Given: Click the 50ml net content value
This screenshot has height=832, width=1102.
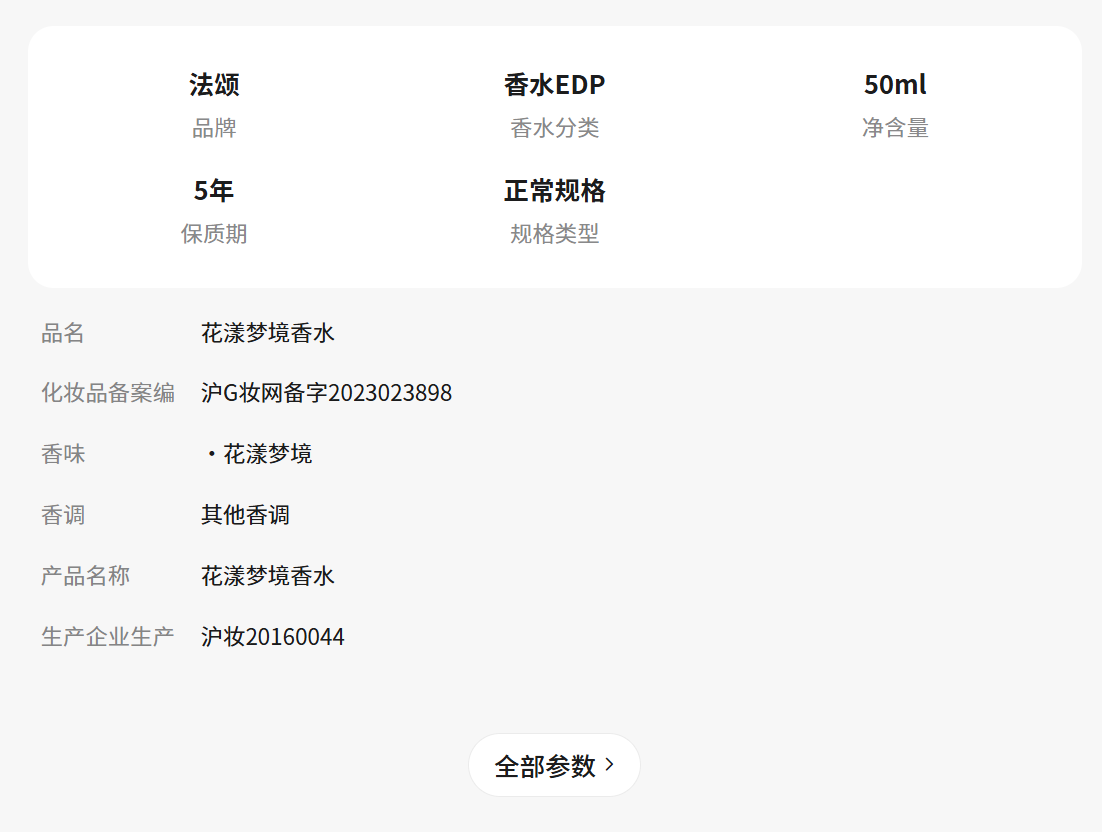Looking at the screenshot, I should [895, 85].
